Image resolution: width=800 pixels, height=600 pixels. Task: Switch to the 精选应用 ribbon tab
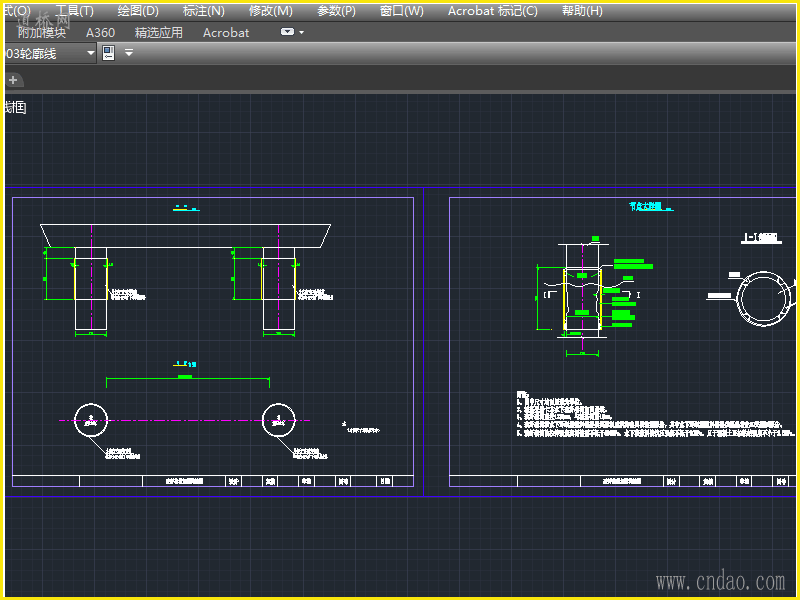[159, 32]
